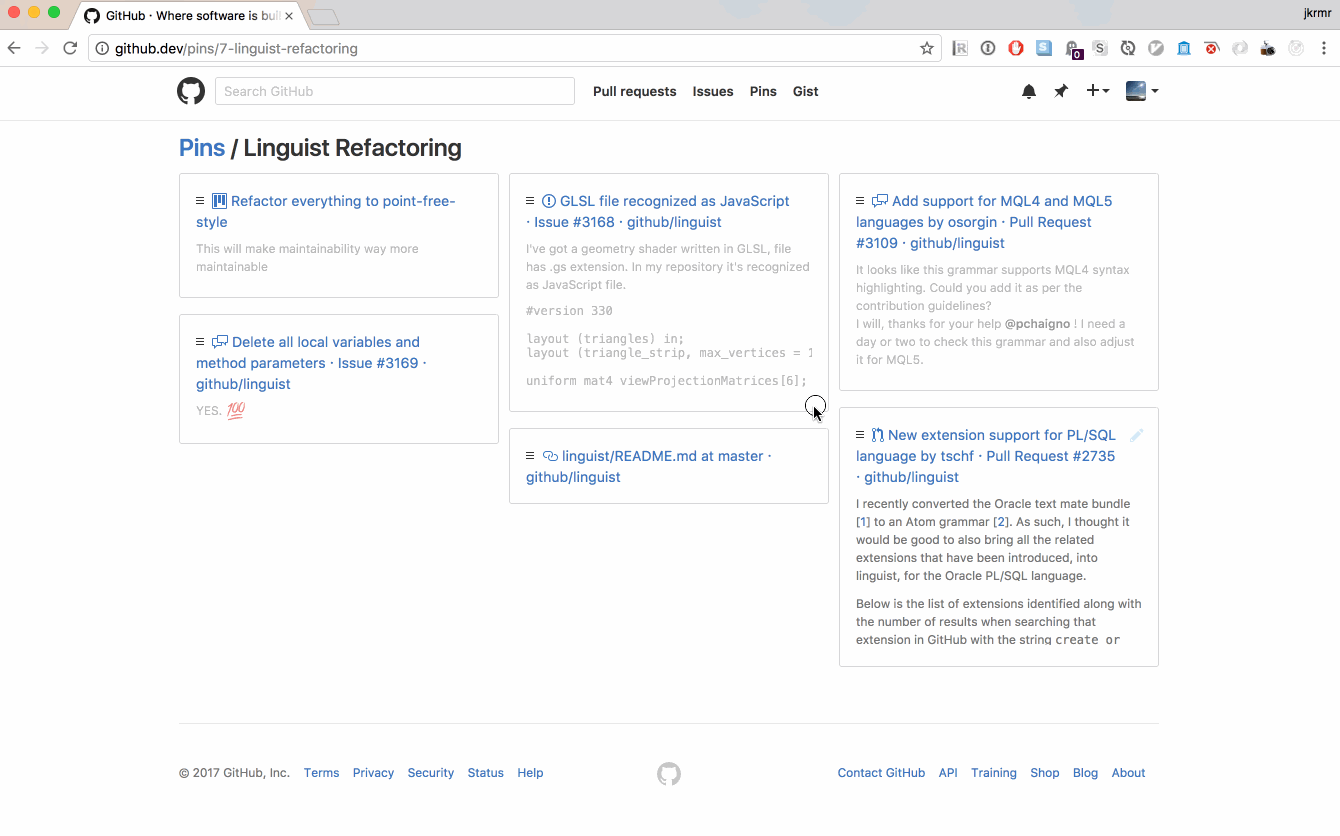1340x836 pixels.
Task: Click the drag handle on the PL/SQL card
Action: tap(860, 435)
